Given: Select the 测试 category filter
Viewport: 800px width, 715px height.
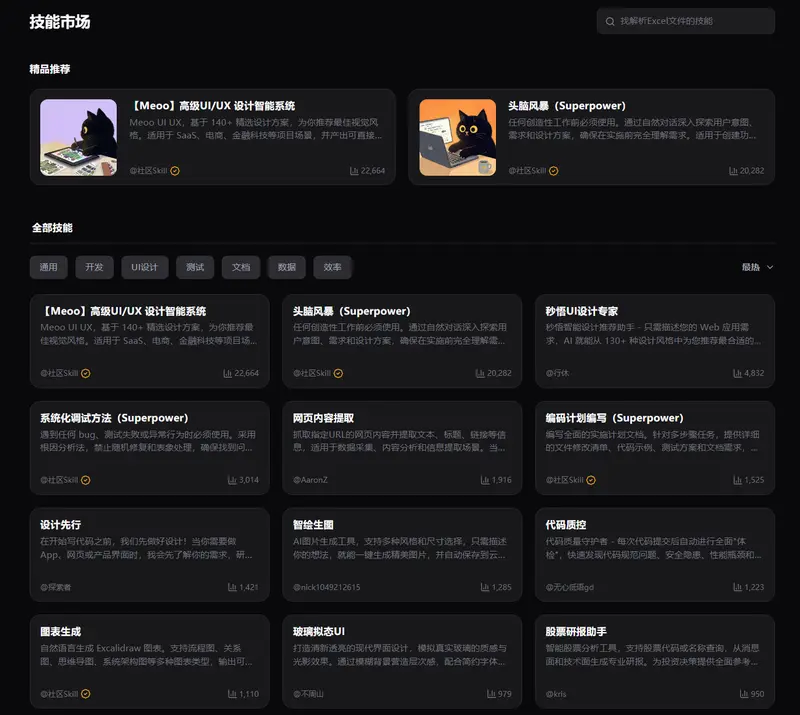Looking at the screenshot, I should click(195, 267).
